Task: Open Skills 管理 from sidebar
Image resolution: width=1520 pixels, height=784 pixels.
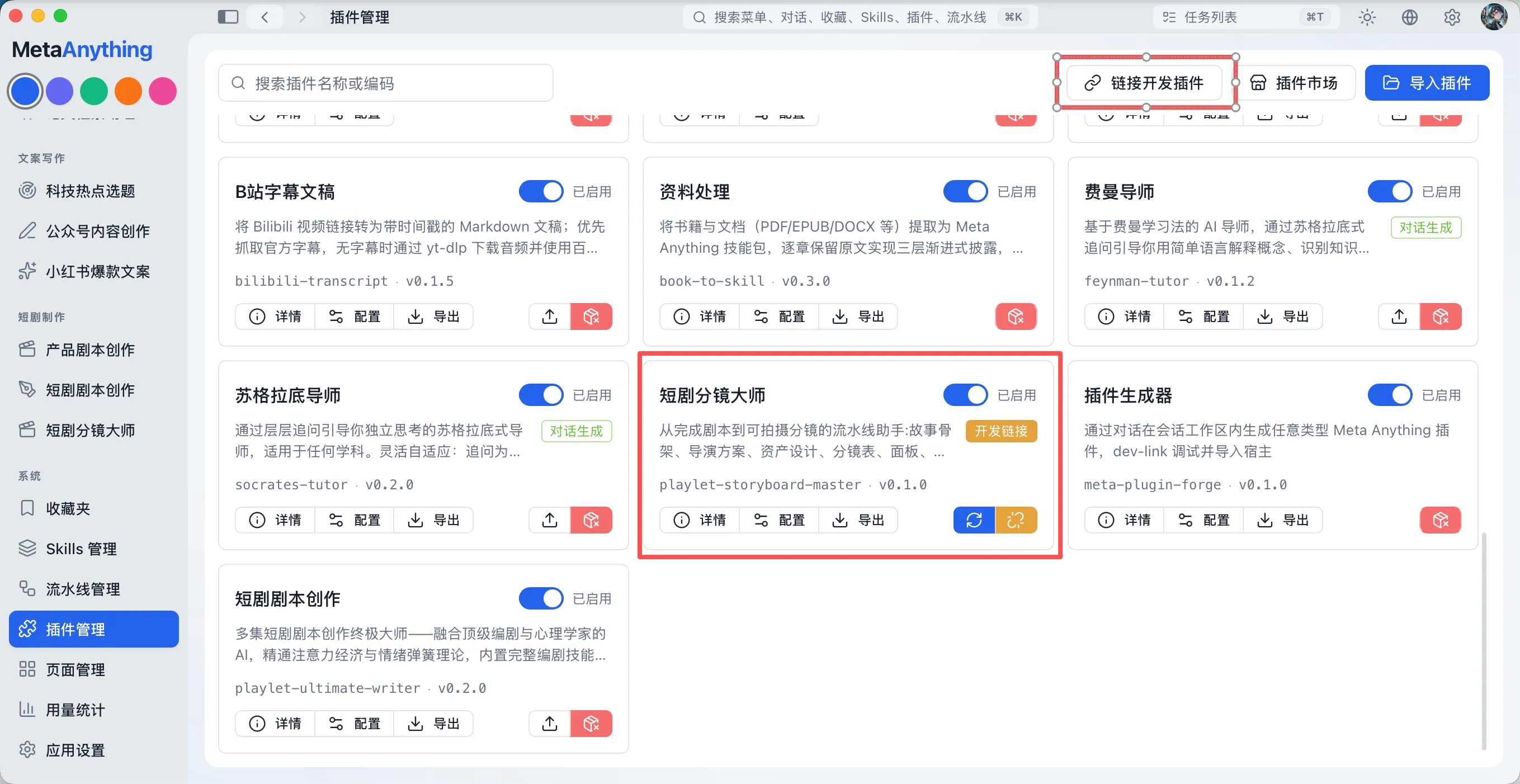Action: tap(94, 549)
